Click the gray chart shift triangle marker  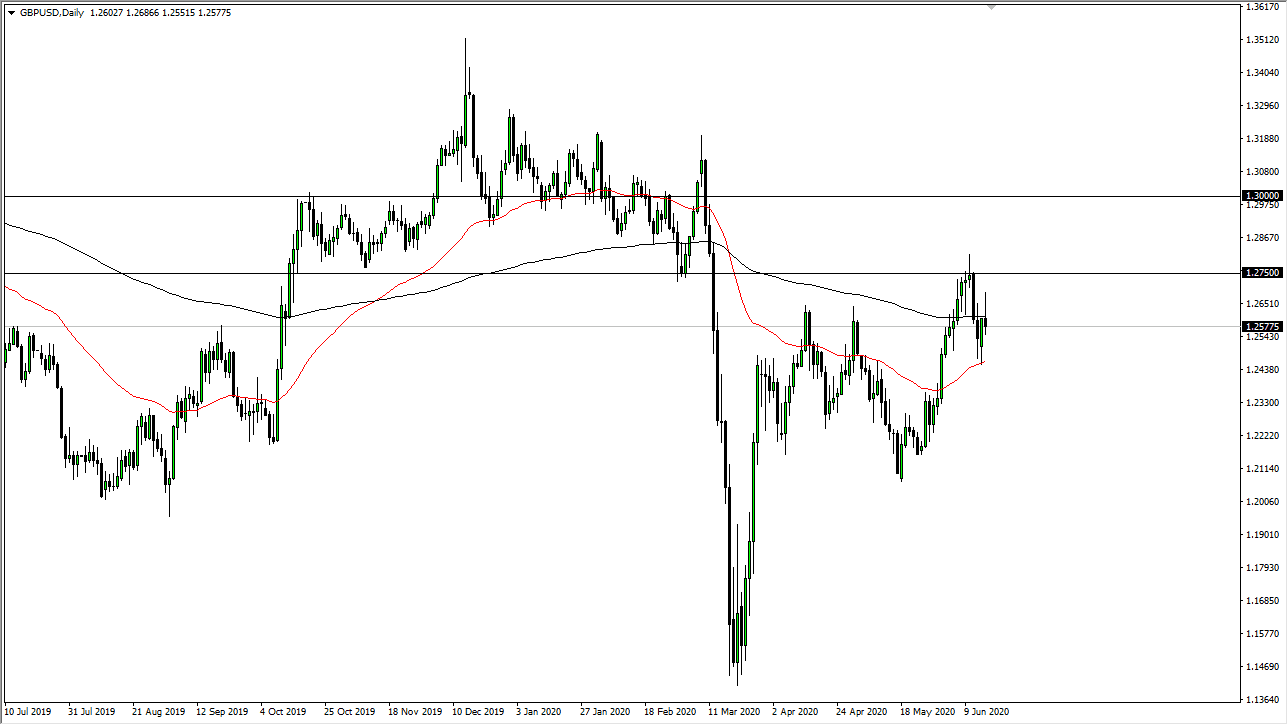click(x=992, y=6)
